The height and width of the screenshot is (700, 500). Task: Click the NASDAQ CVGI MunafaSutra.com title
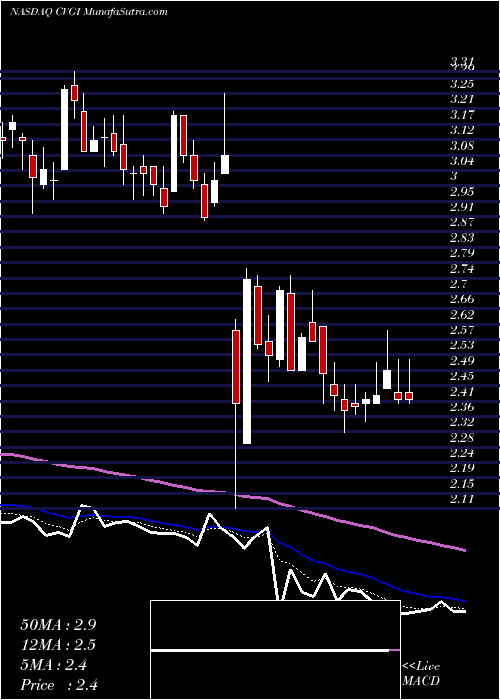tap(88, 12)
